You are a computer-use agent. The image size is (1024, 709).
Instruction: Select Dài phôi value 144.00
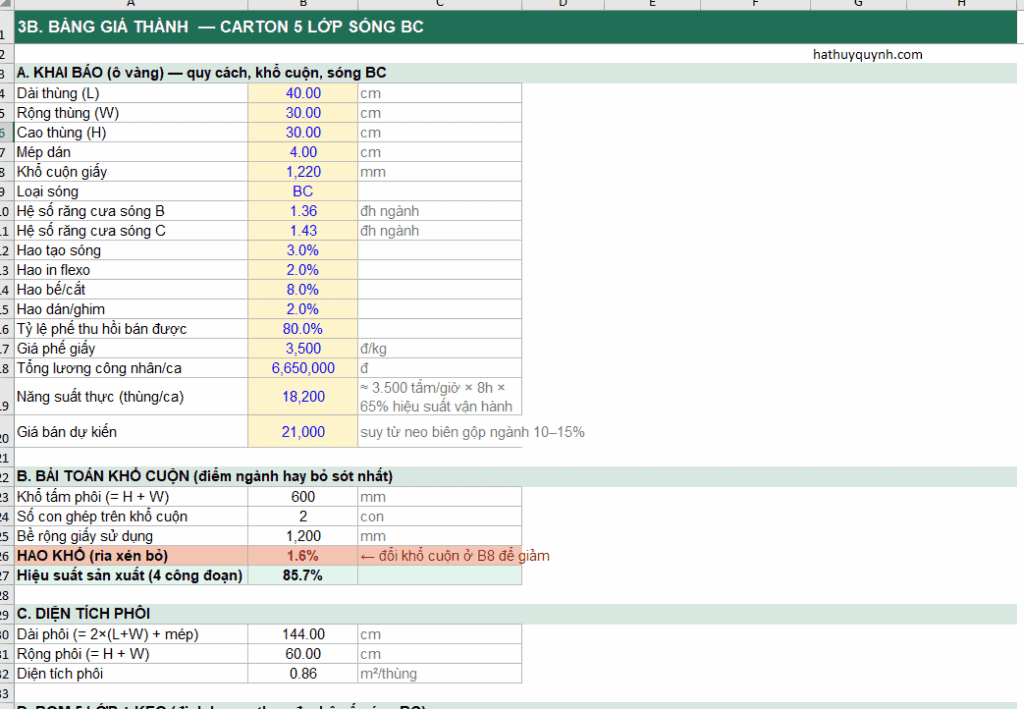tap(303, 634)
